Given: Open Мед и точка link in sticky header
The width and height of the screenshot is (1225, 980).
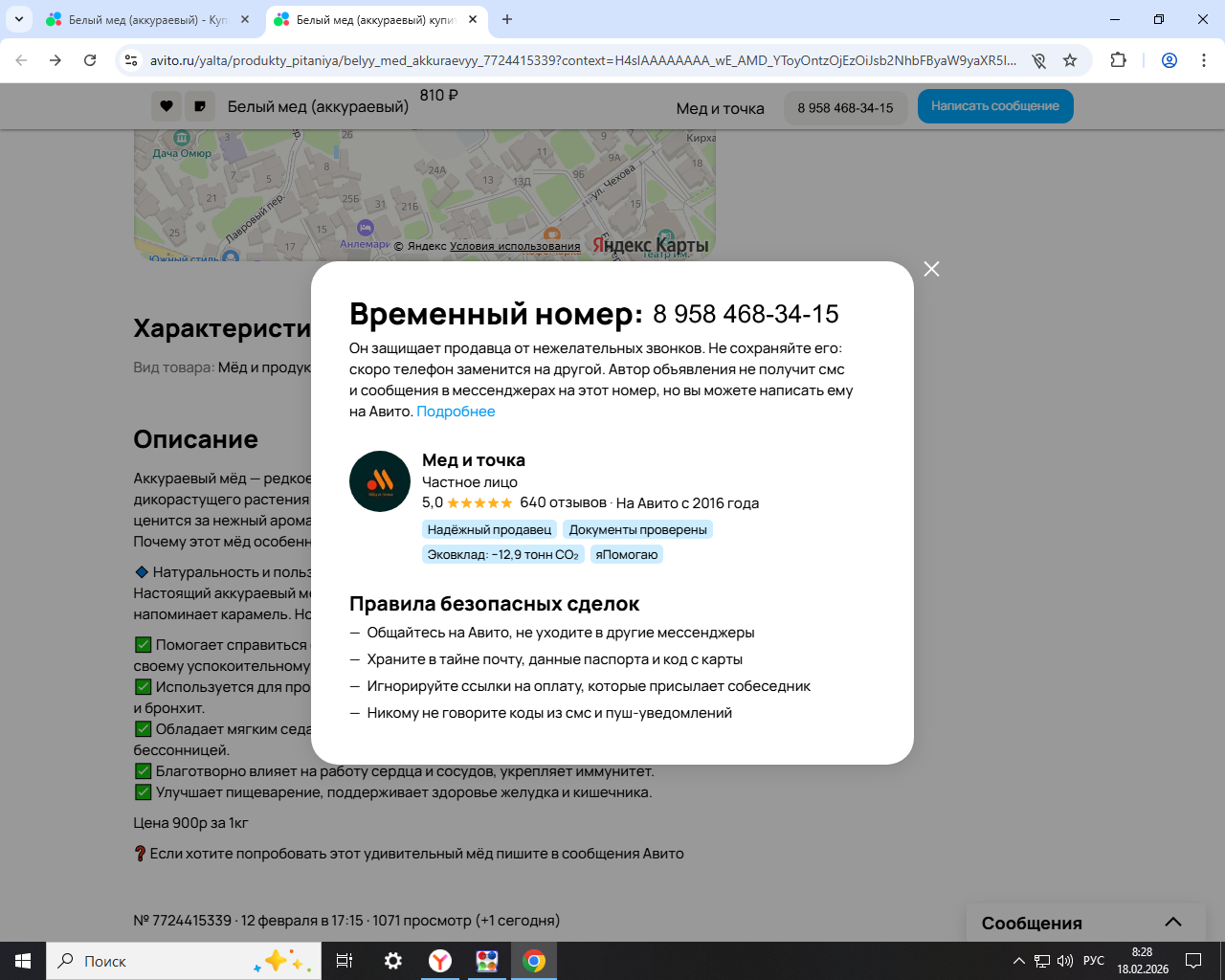Looking at the screenshot, I should coord(720,108).
